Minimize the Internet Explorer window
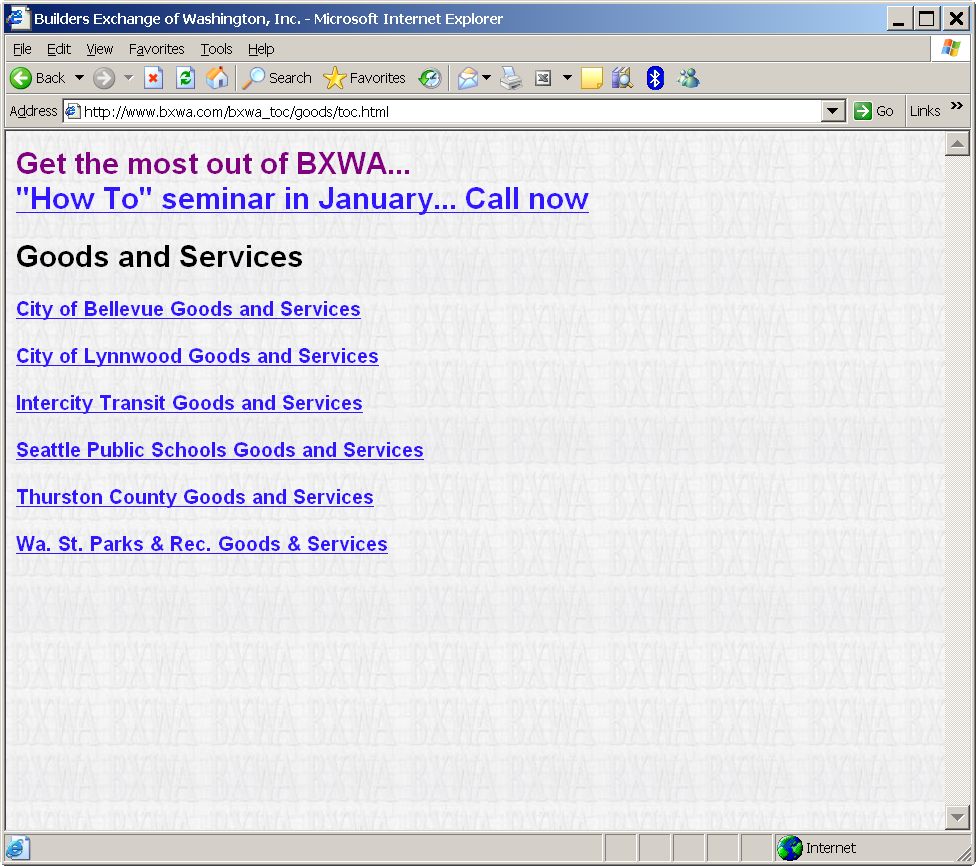The height and width of the screenshot is (866, 976). click(x=898, y=19)
